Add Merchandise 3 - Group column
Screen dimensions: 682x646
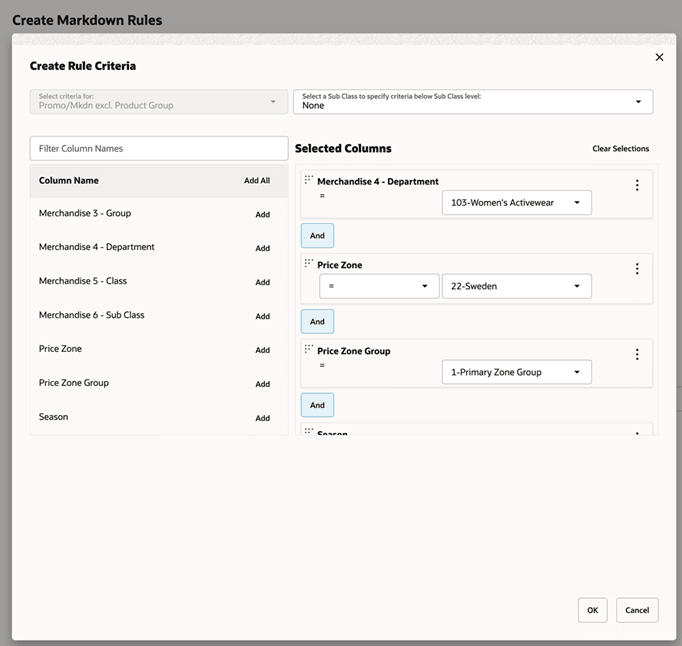[262, 214]
